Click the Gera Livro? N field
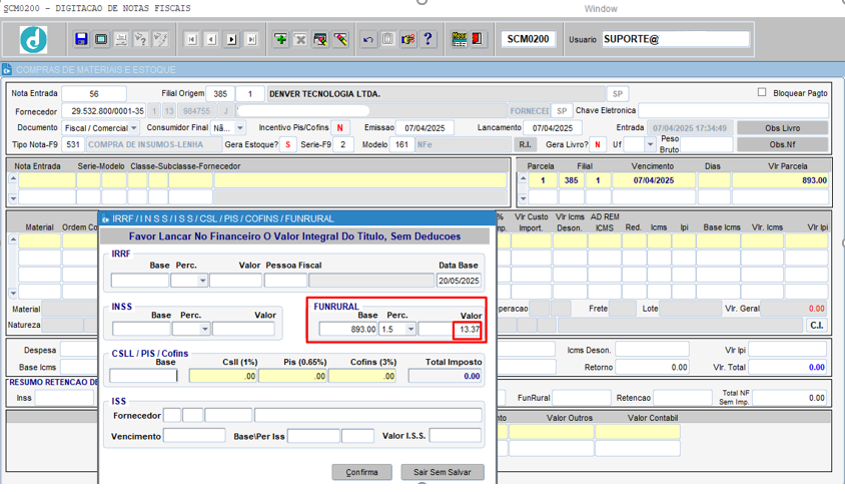The width and height of the screenshot is (845, 492). click(597, 144)
